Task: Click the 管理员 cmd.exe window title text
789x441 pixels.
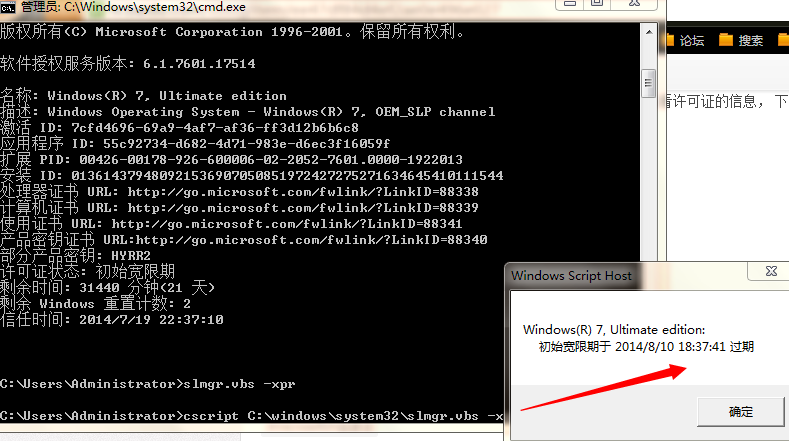Action: tap(133, 7)
